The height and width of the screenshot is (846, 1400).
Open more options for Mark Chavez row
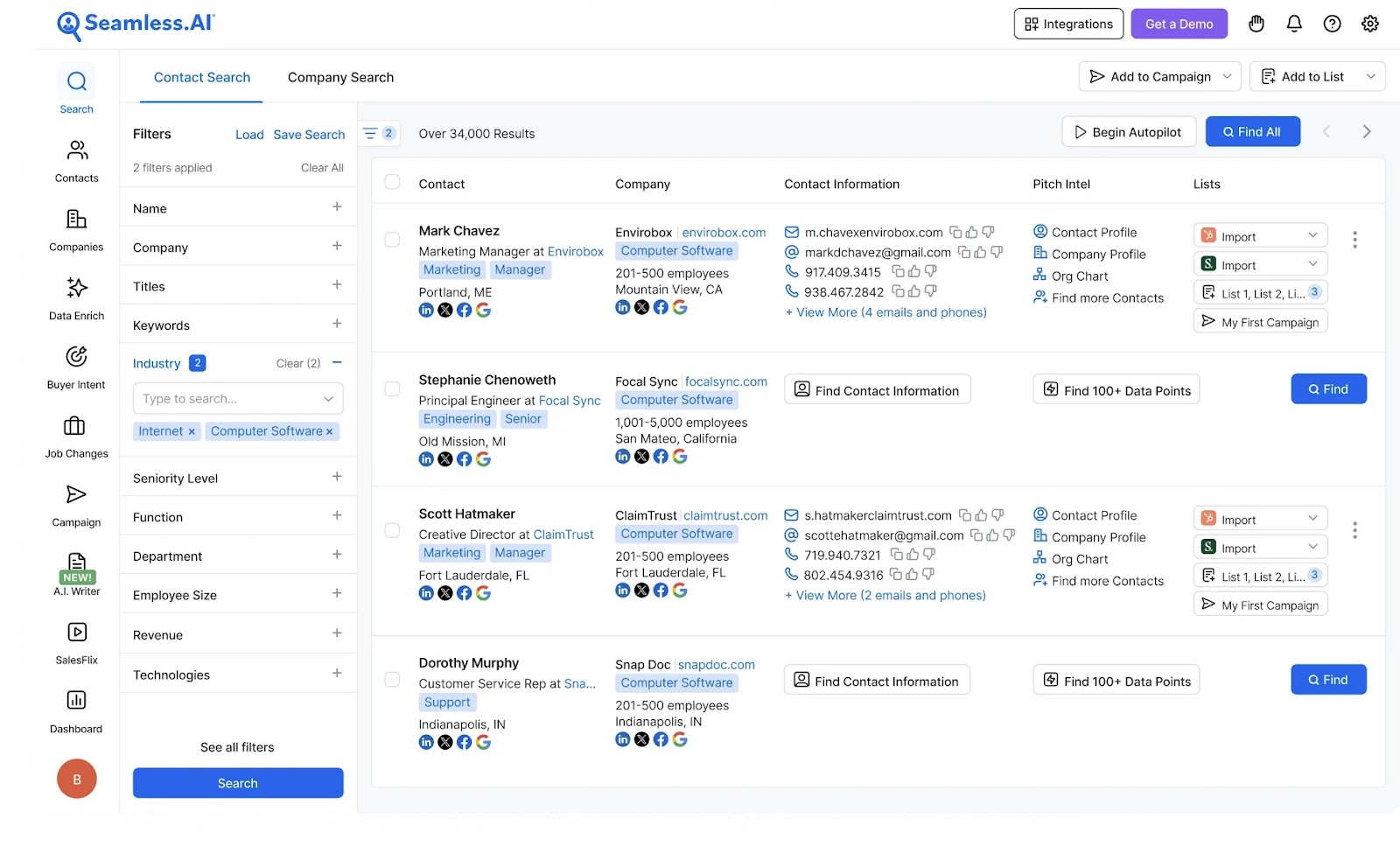coord(1354,239)
